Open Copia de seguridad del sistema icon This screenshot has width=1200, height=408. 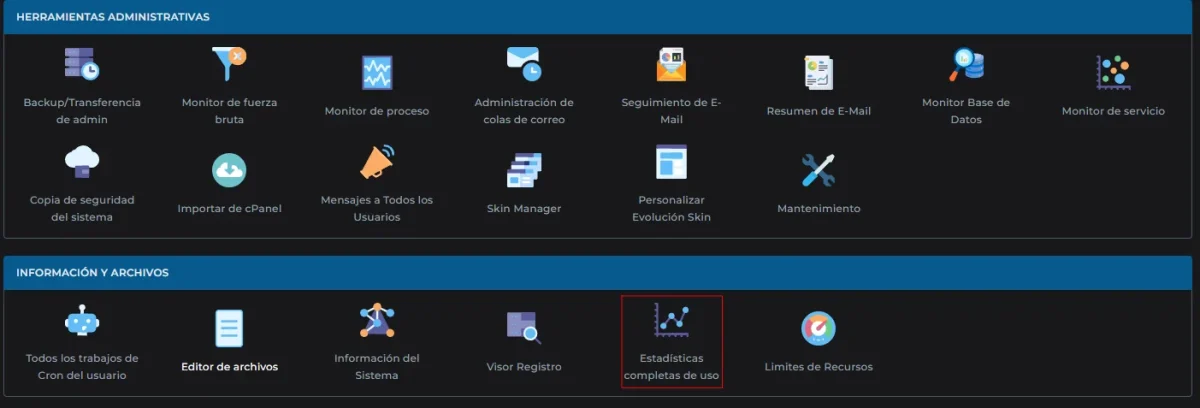(x=82, y=163)
